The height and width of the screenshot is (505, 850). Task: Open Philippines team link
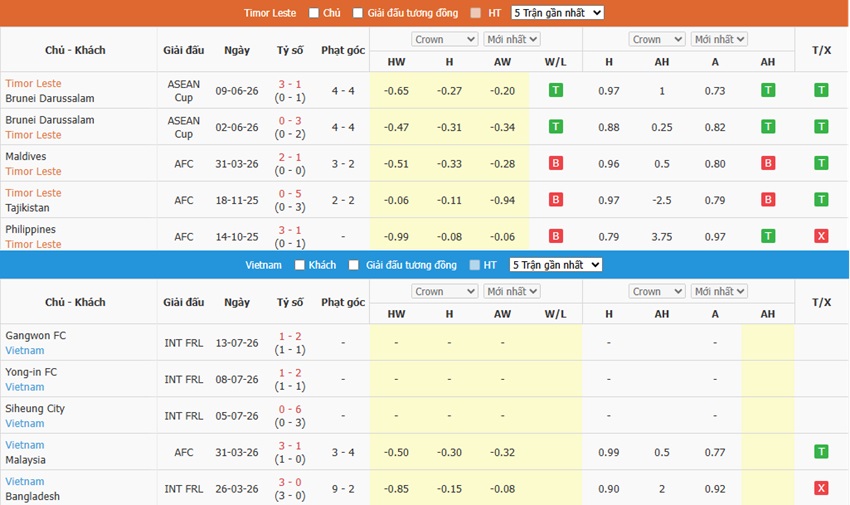coord(30,229)
